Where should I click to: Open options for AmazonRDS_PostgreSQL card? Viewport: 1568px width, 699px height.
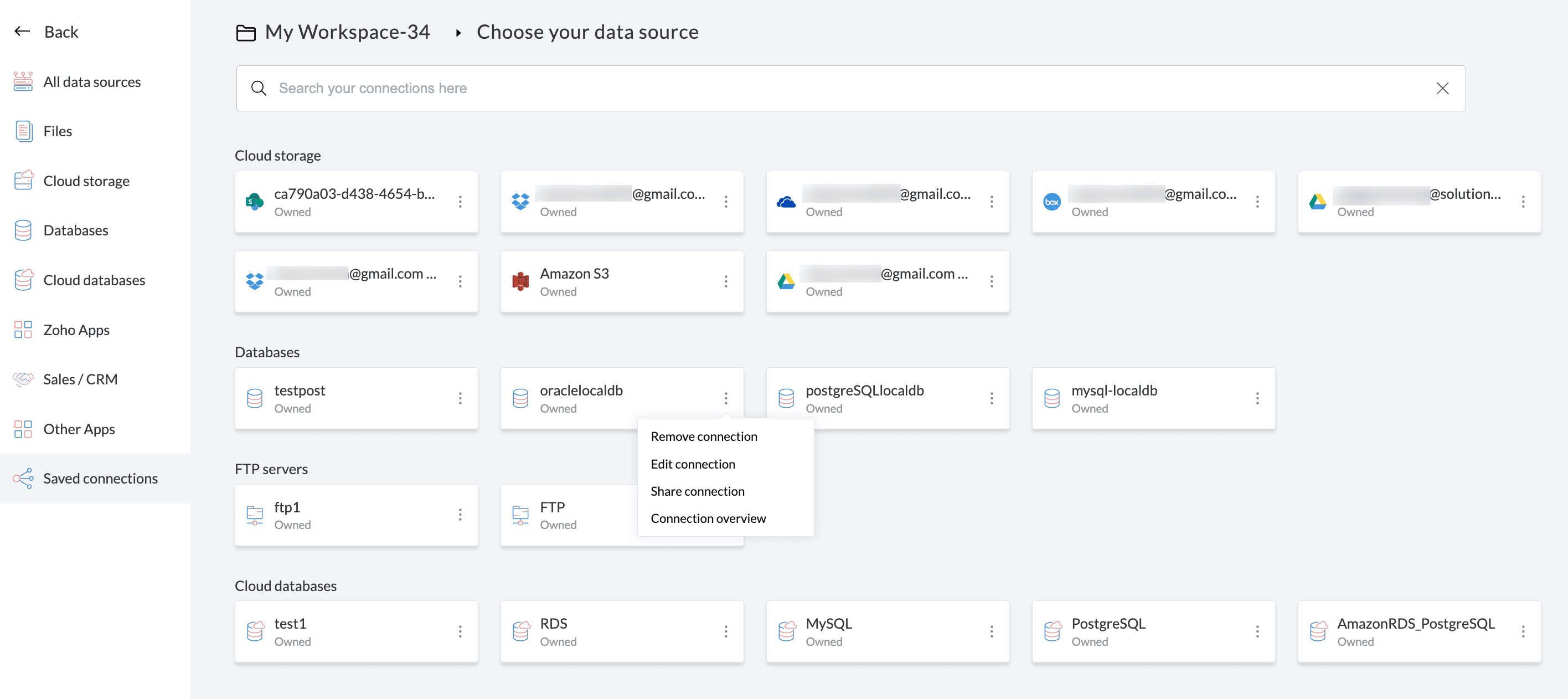(1523, 631)
